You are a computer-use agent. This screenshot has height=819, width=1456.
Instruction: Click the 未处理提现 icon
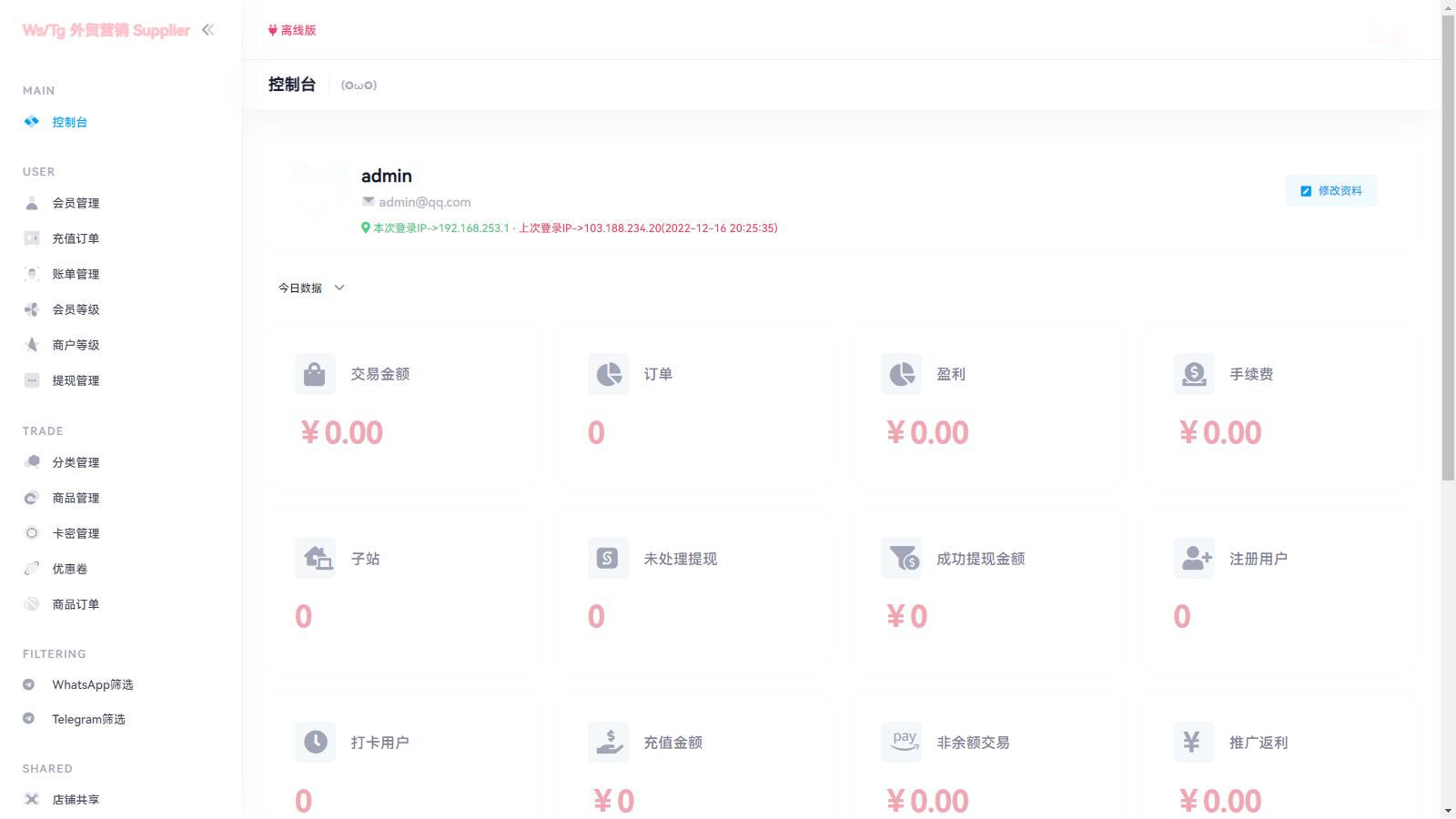[x=608, y=558]
